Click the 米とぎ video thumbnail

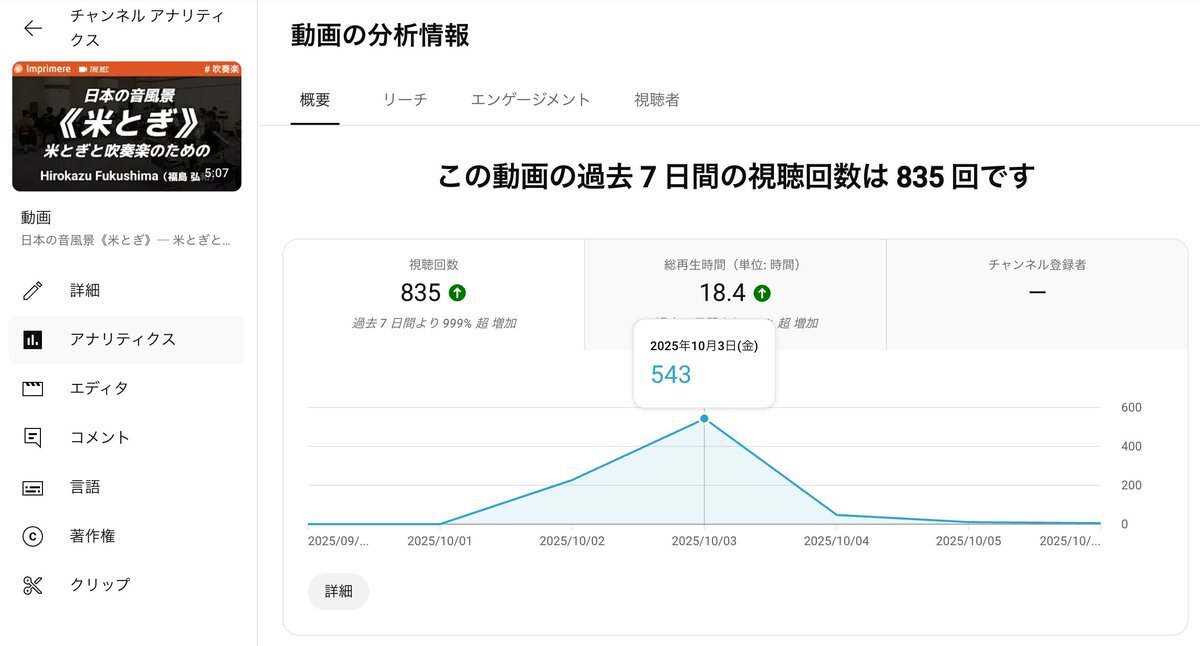pyautogui.click(x=126, y=126)
